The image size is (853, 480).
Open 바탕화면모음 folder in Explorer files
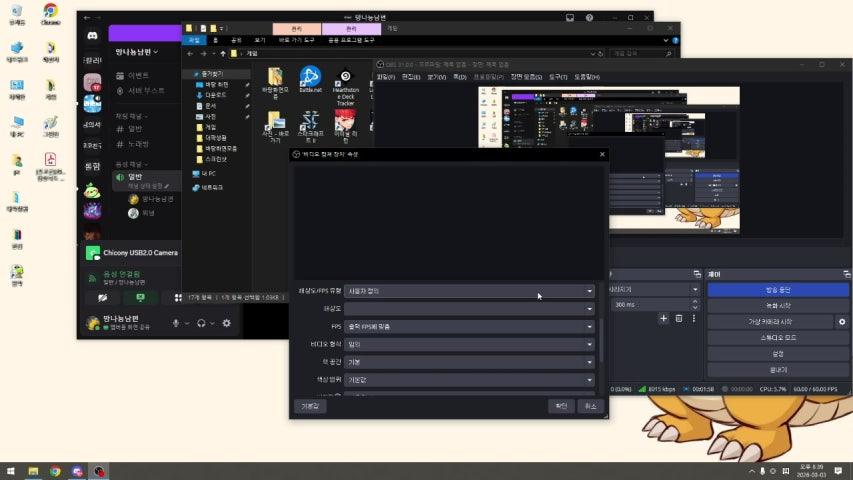275,83
